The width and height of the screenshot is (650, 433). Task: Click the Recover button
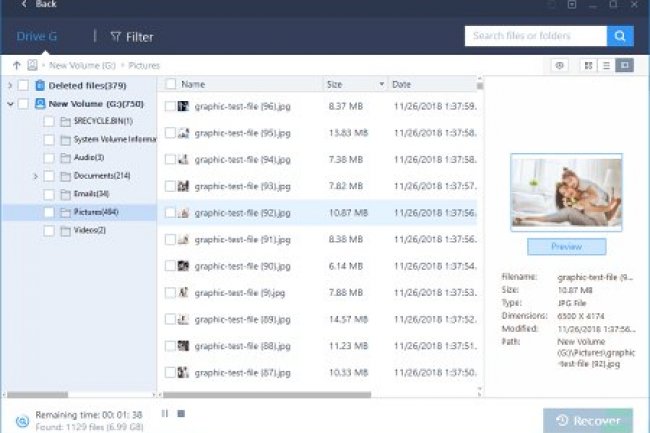pos(588,420)
